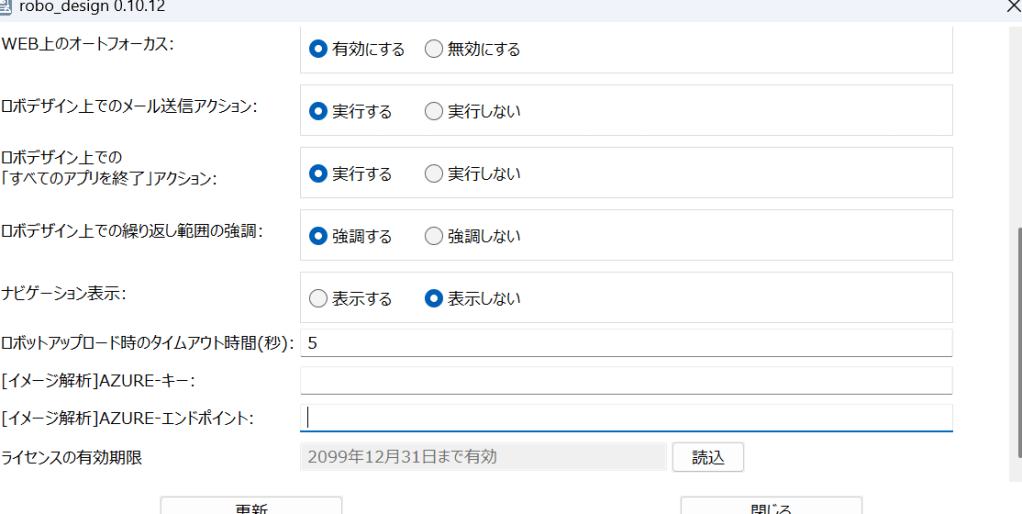Click the タイムアウト時間(秒) input field
The image size is (1022, 514).
tap(626, 343)
